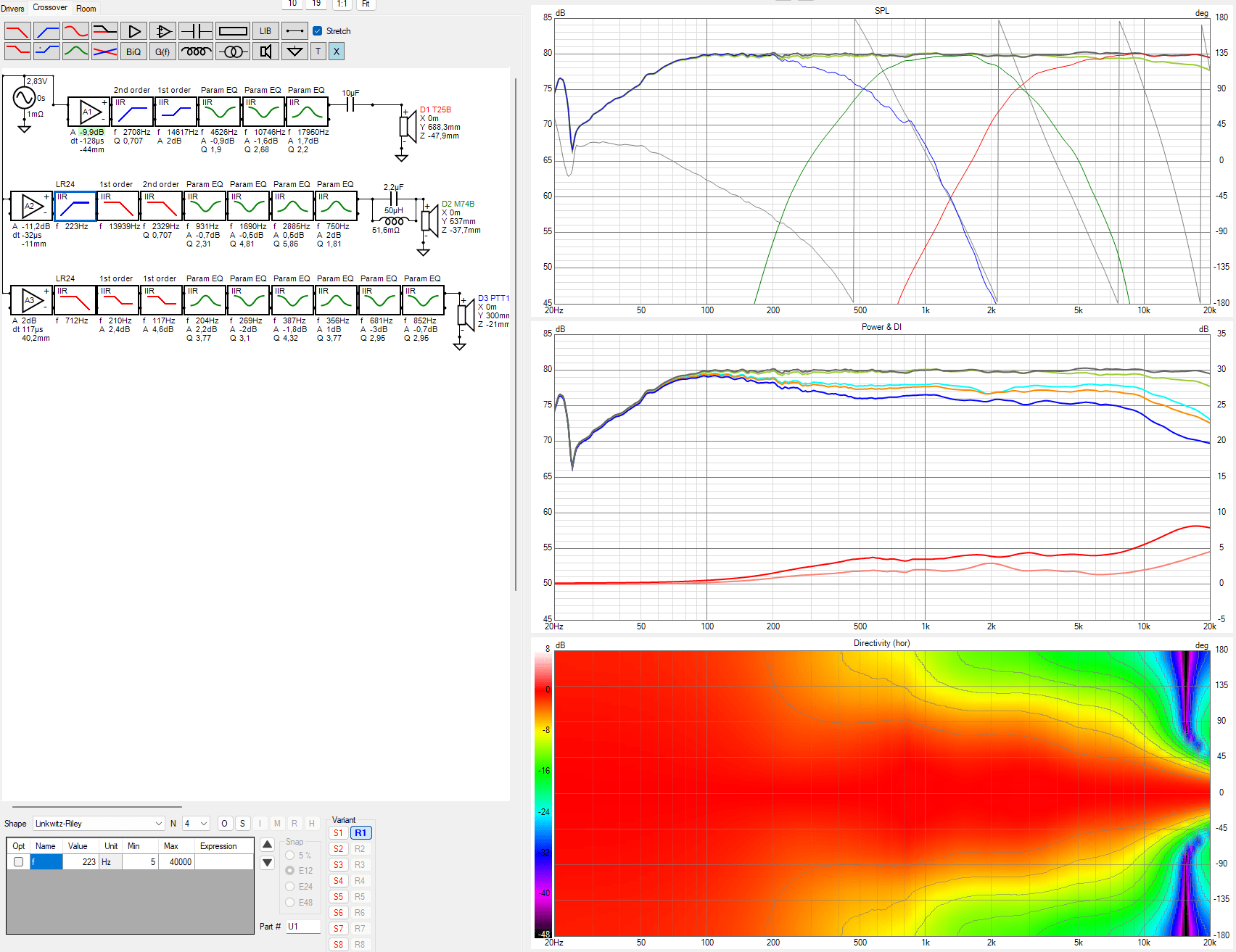Open the Shape Linkwitz-Riley dropdown
The width and height of the screenshot is (1236, 952).
pos(99,824)
